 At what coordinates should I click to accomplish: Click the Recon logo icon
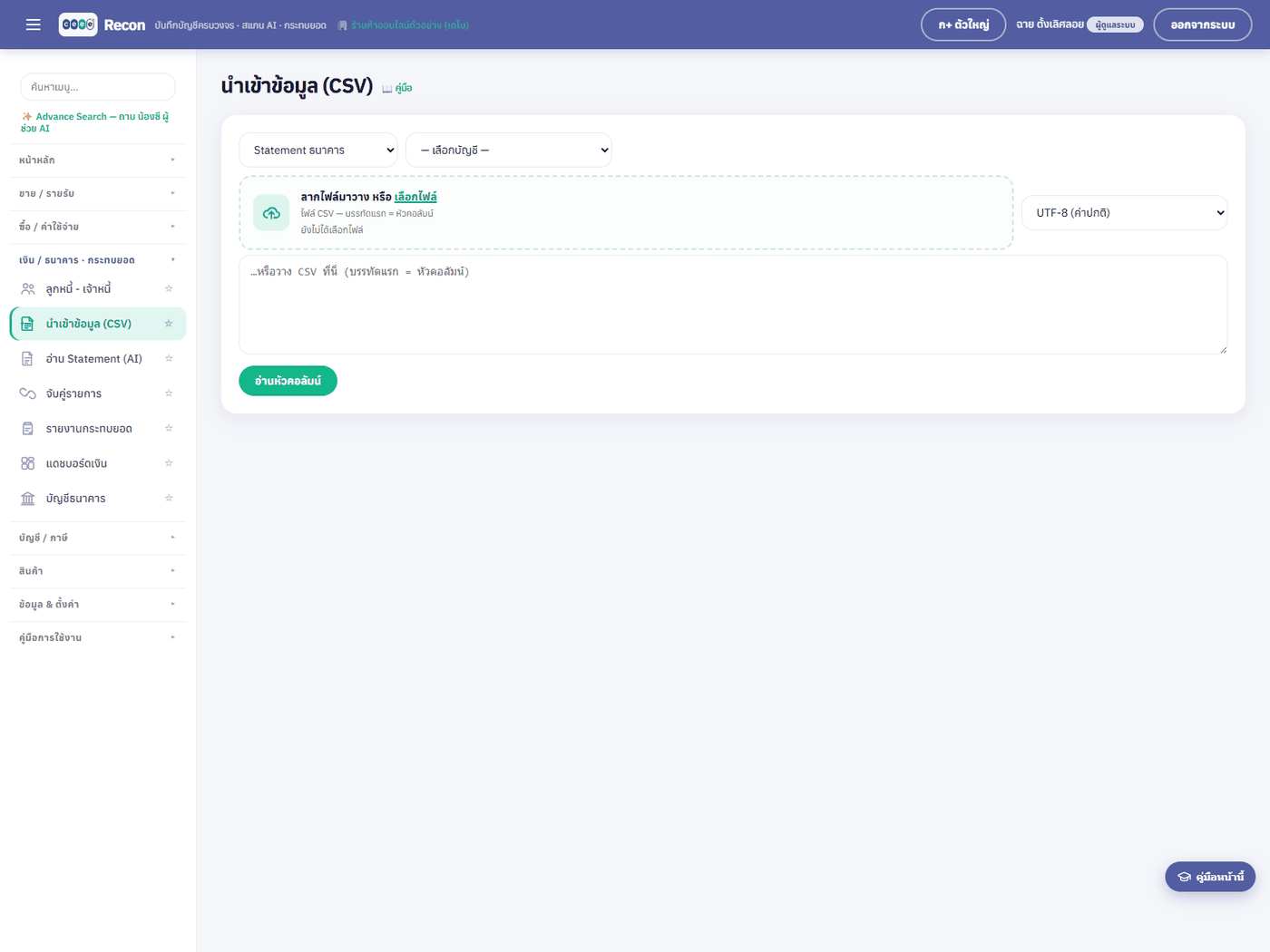(78, 24)
